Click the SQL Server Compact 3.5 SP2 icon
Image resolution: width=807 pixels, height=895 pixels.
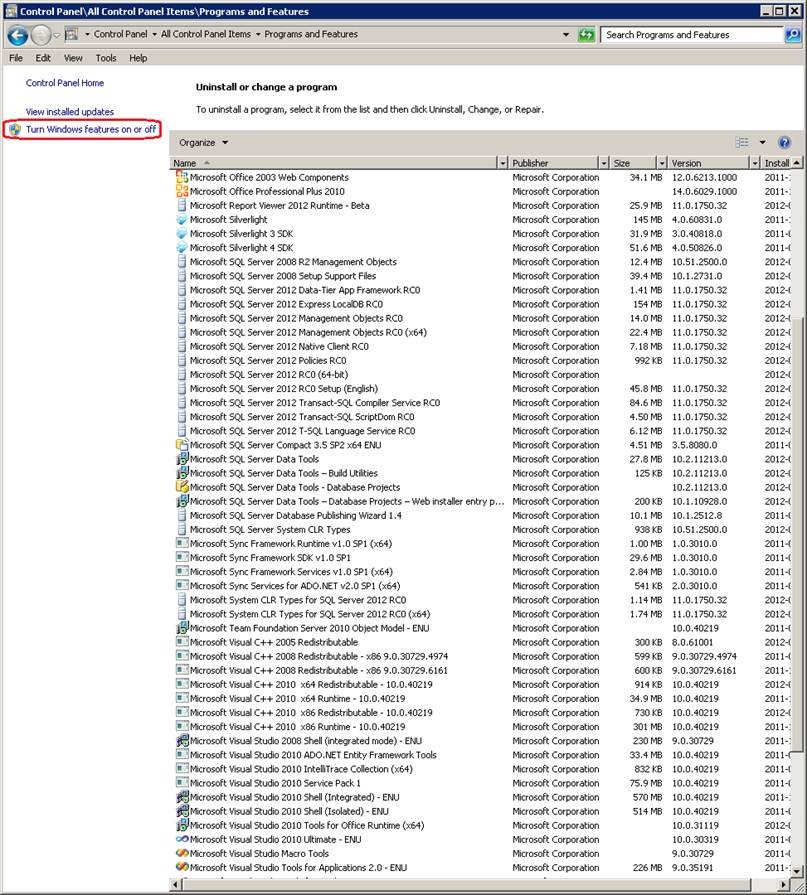point(181,445)
